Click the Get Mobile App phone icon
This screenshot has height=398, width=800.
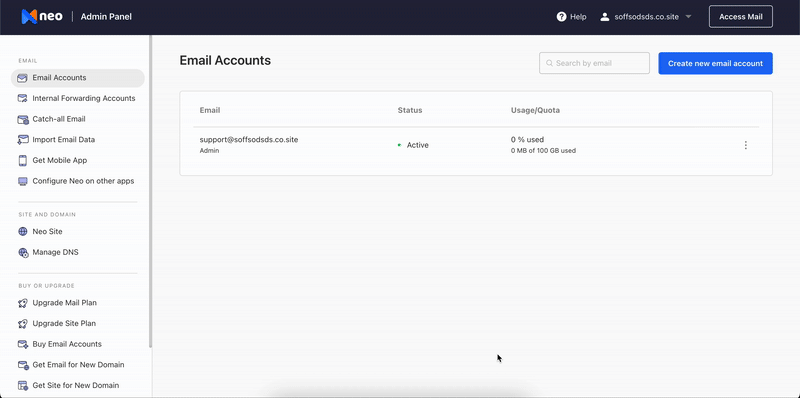pos(22,160)
